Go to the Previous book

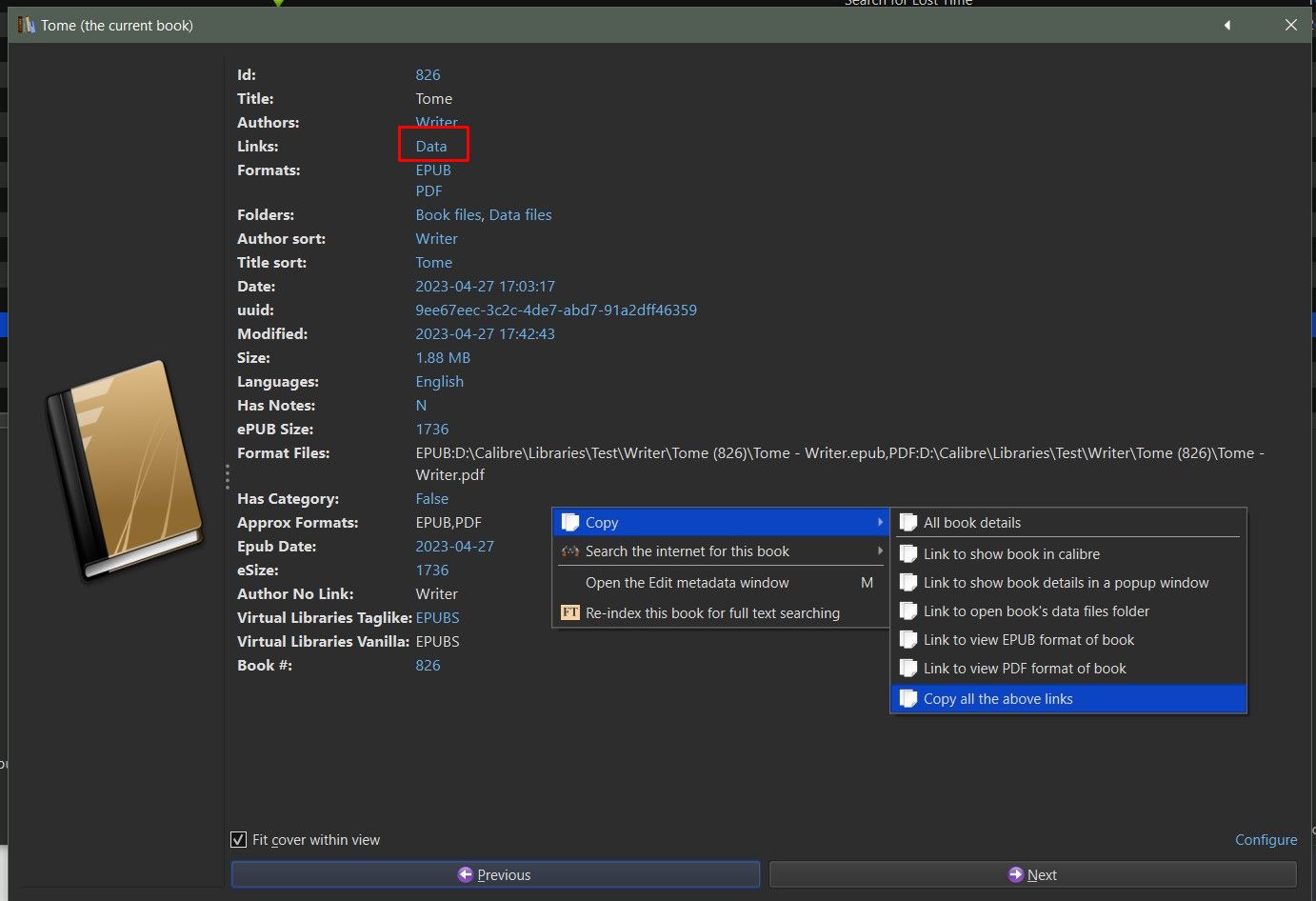(495, 874)
